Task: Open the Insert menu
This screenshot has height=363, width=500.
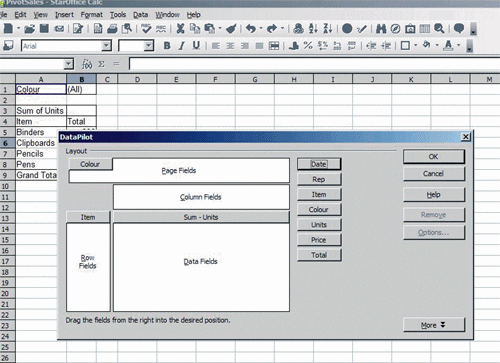Action: click(x=64, y=15)
